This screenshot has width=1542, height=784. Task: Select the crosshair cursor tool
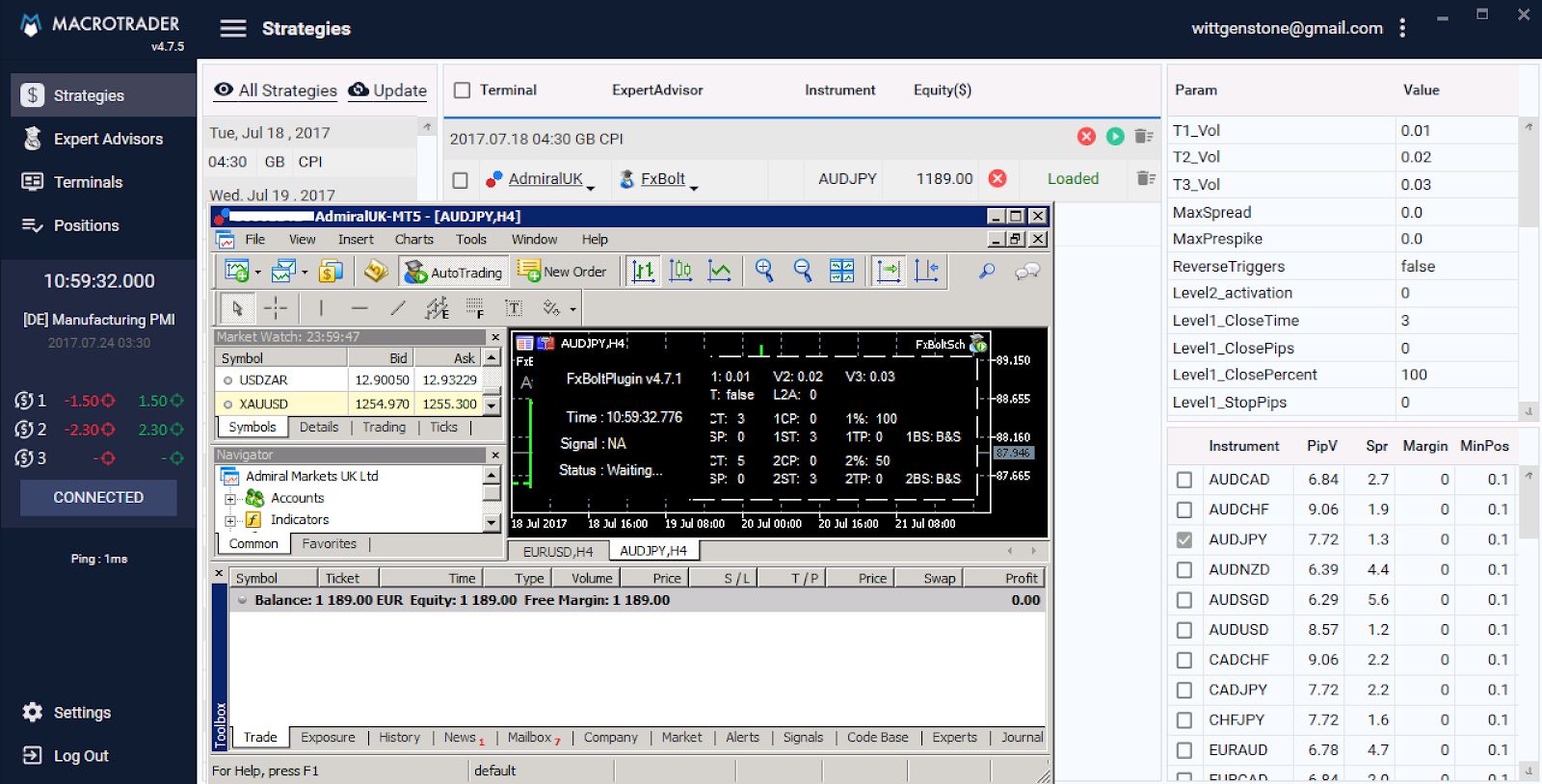point(276,308)
